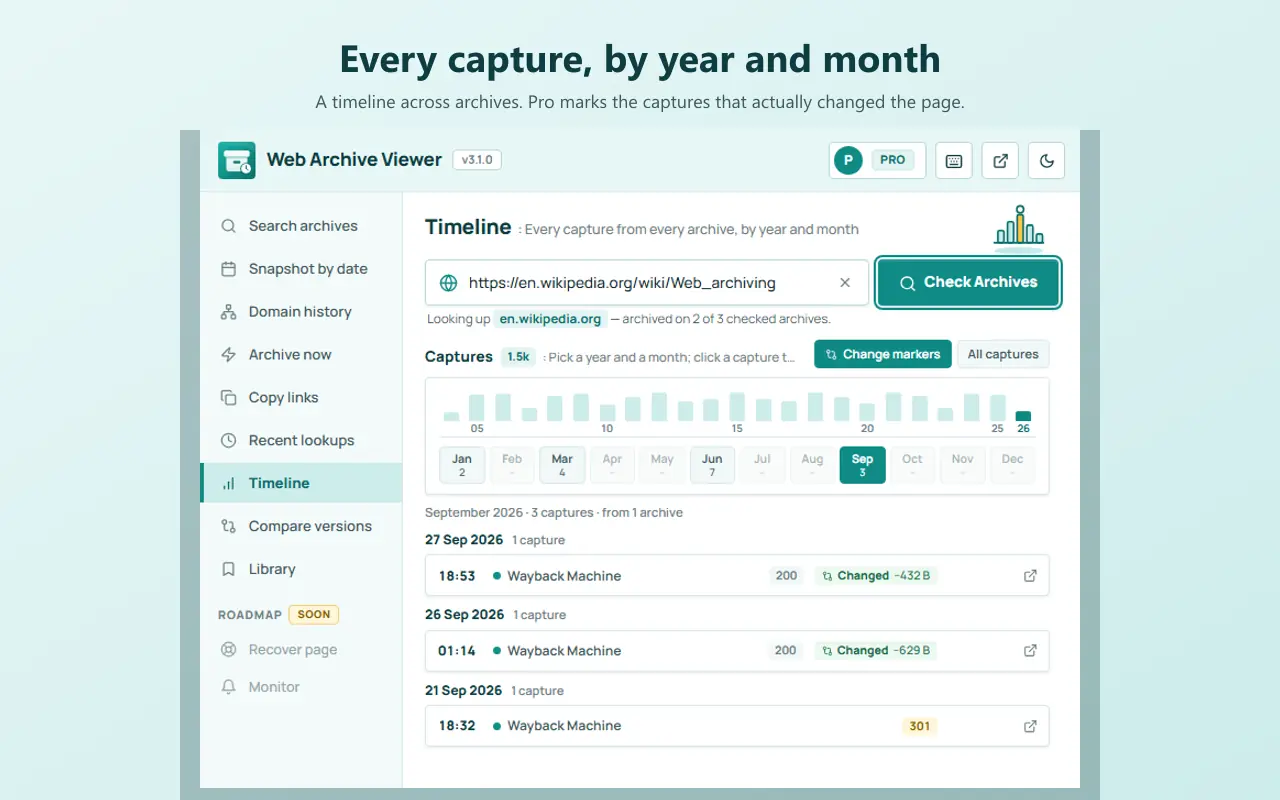This screenshot has width=1280, height=800.
Task: Click the 1.5k captures count badge
Action: (x=518, y=357)
